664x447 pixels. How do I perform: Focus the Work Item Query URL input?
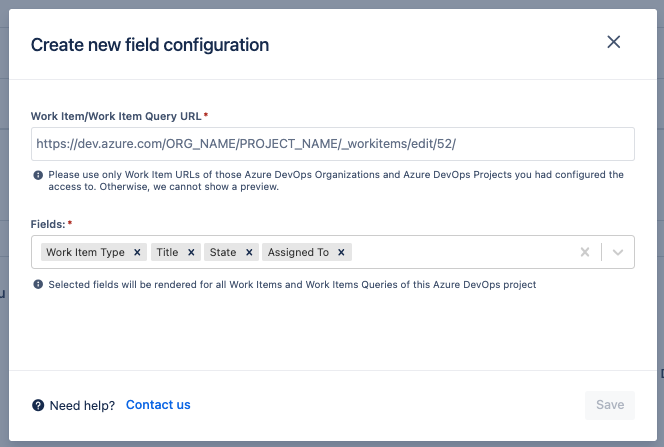(332, 144)
